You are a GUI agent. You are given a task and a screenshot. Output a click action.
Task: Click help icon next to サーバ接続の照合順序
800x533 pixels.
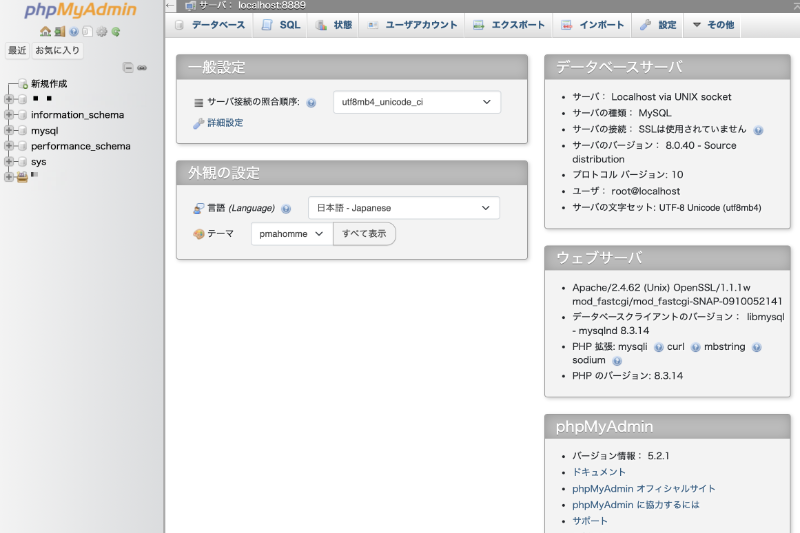point(311,103)
